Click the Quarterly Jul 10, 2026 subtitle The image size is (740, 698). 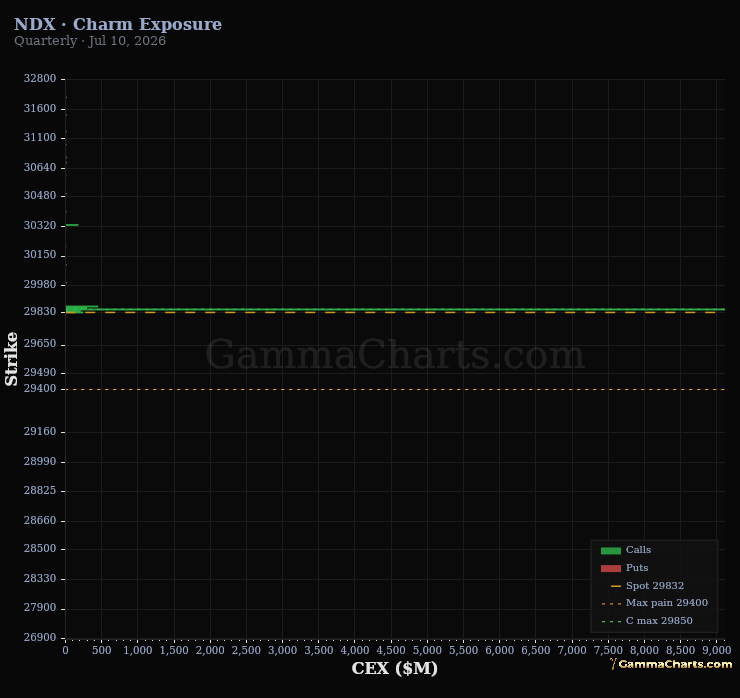[90, 41]
